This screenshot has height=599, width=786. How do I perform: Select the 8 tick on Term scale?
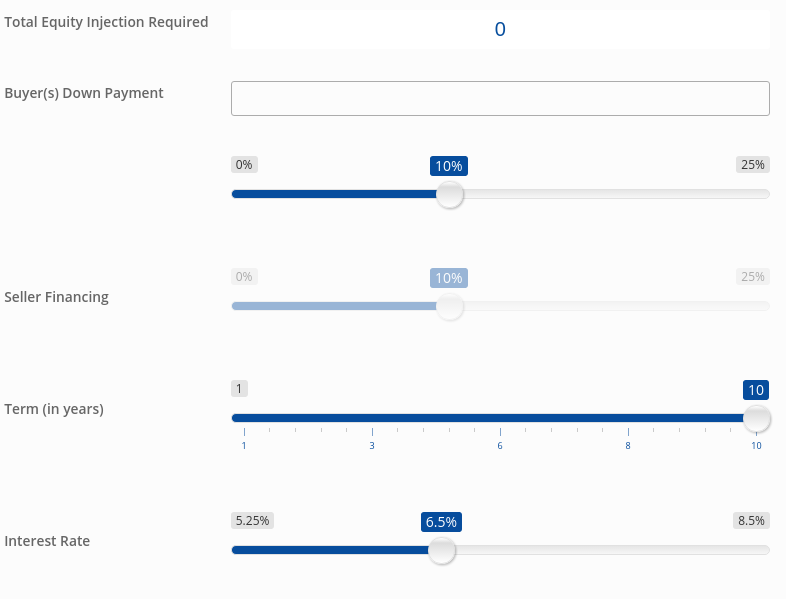tap(628, 445)
